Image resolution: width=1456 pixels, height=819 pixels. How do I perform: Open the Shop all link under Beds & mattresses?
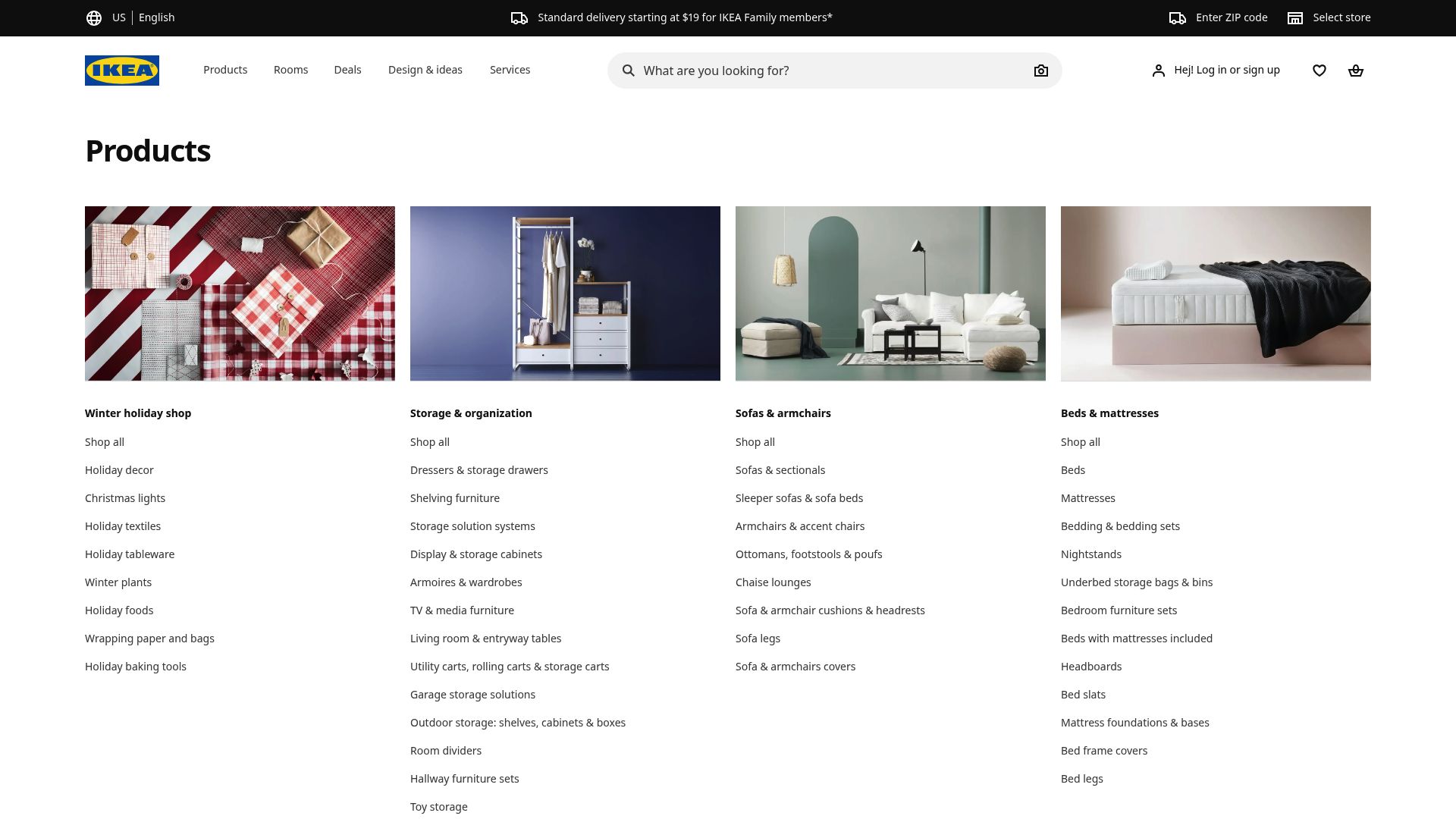(1080, 442)
